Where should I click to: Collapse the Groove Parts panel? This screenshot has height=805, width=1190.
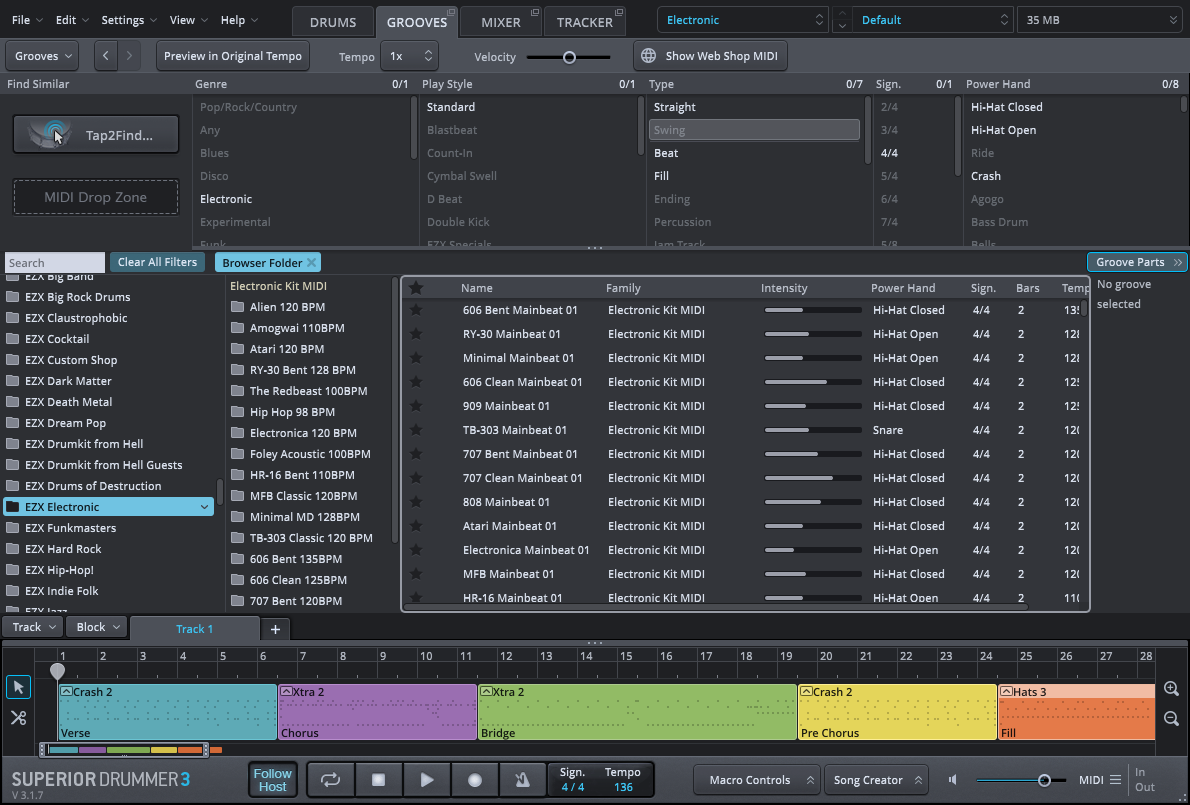[1138, 263]
